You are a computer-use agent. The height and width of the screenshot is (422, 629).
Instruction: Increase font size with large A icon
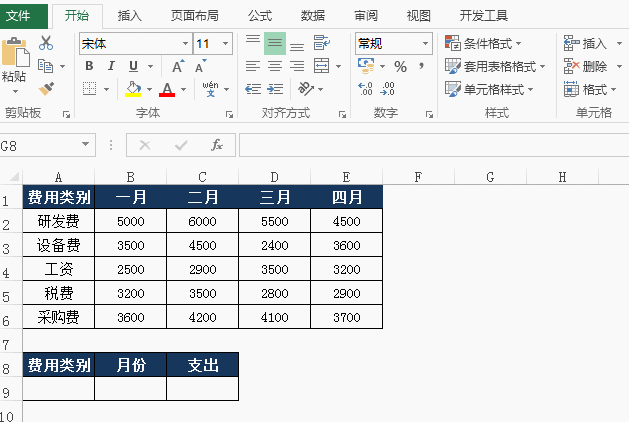point(178,66)
